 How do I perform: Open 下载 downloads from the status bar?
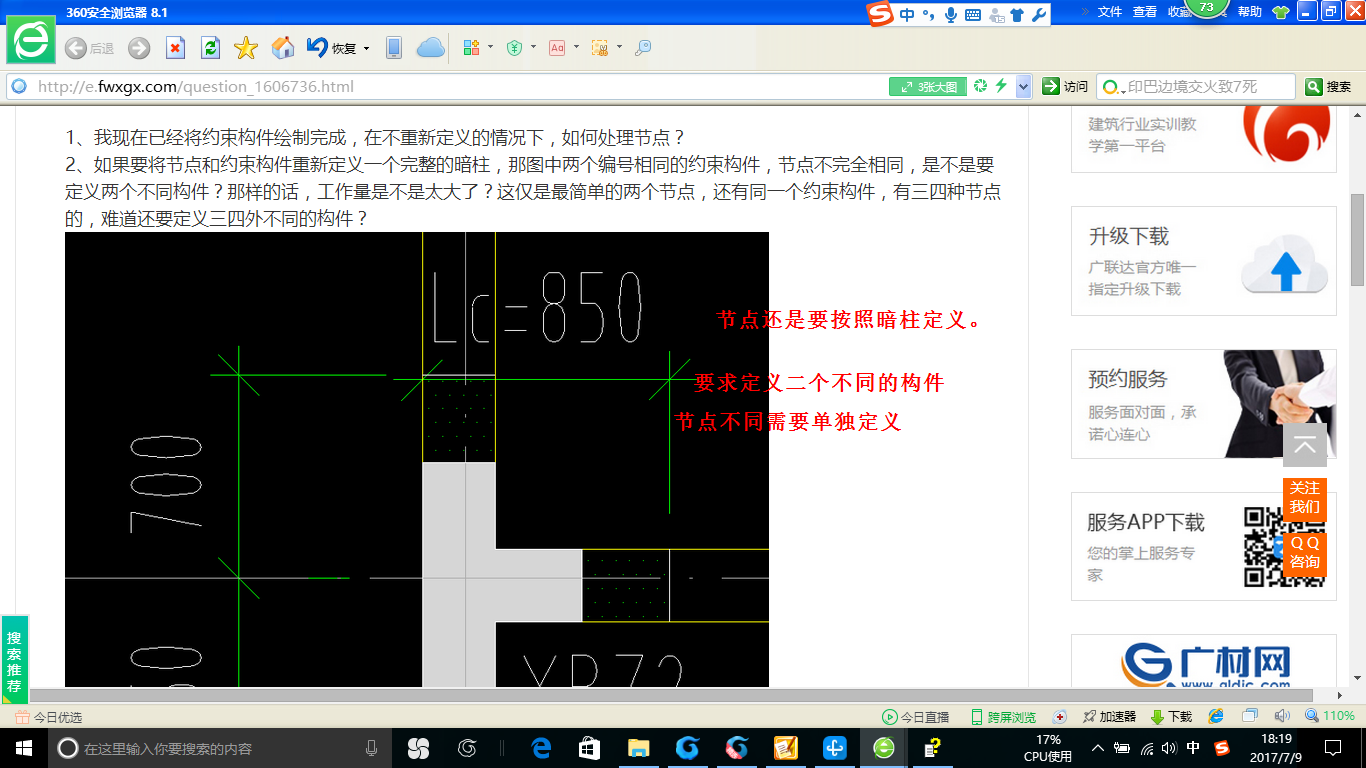pos(1172,717)
